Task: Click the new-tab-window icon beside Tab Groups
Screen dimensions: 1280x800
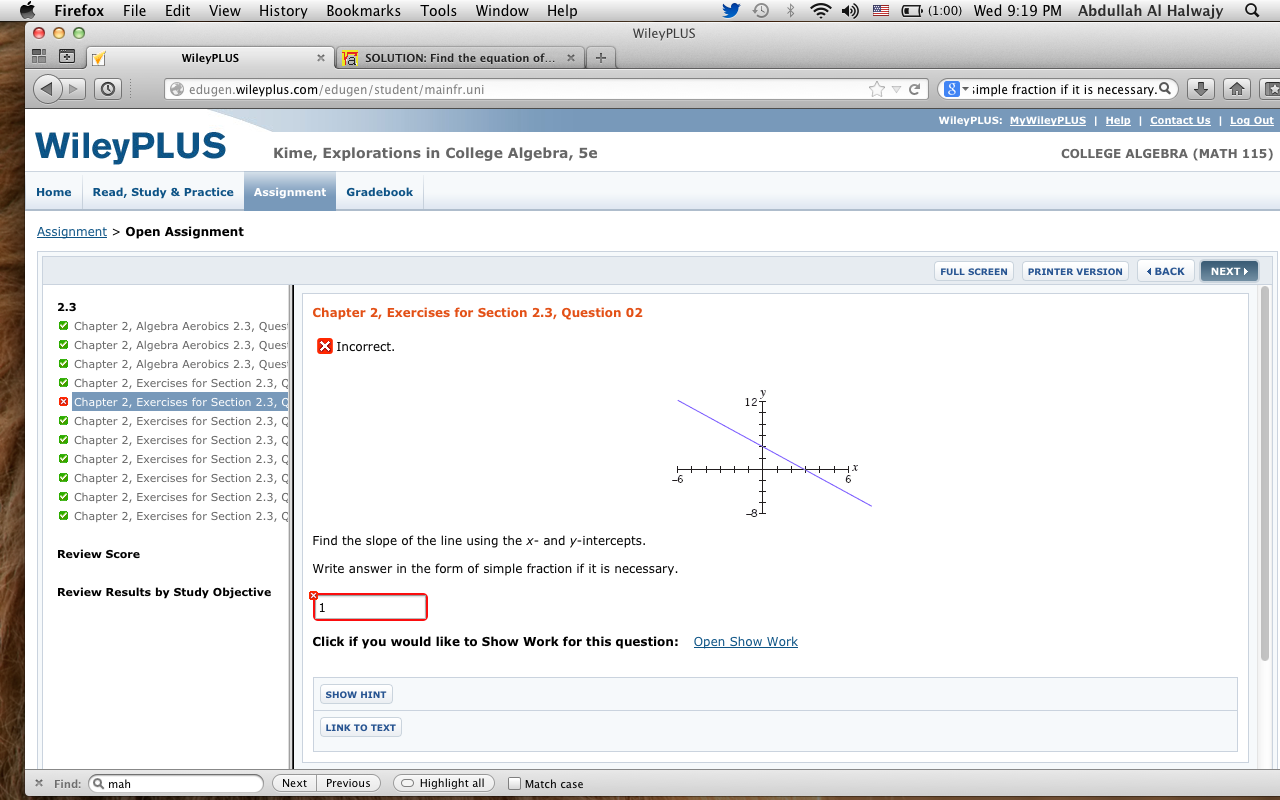Action: click(67, 57)
